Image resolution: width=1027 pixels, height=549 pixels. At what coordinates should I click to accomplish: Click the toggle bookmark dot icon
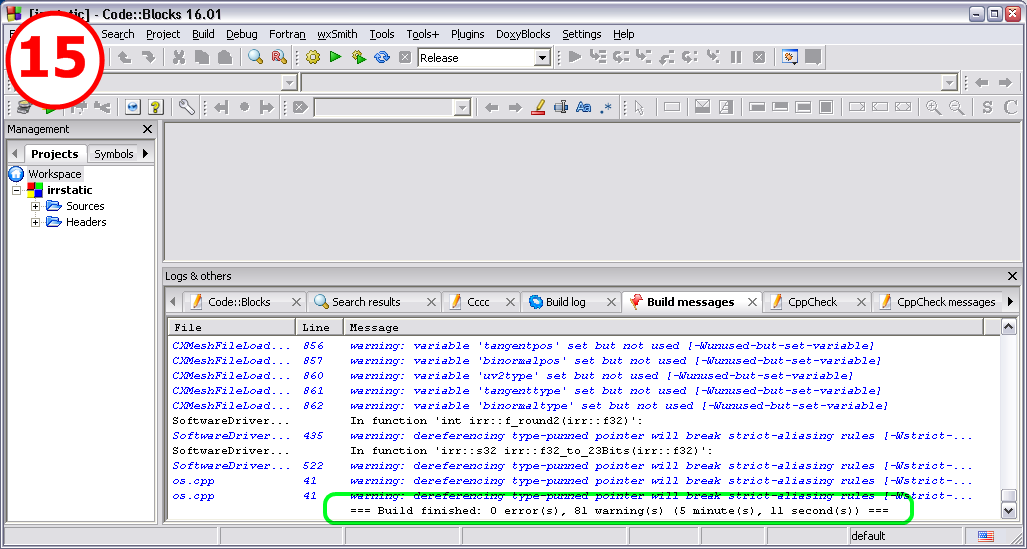pyautogui.click(x=244, y=107)
